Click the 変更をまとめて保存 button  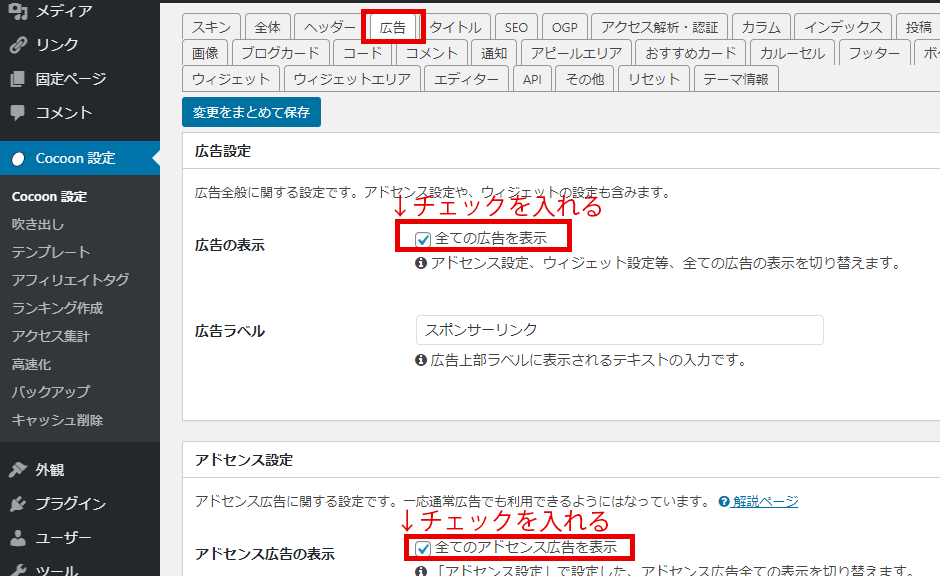tap(251, 112)
